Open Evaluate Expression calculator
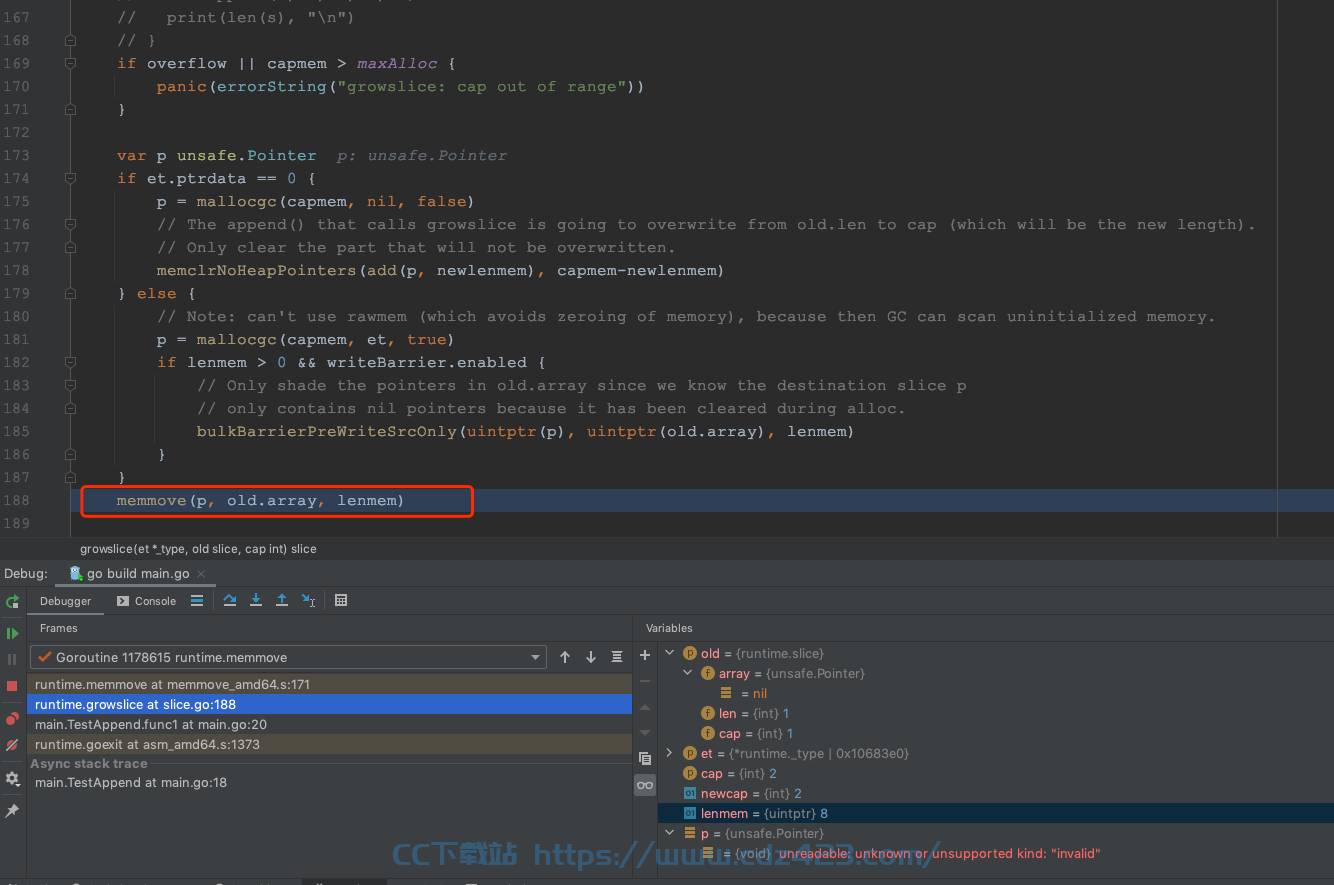This screenshot has width=1334, height=885. pyautogui.click(x=341, y=600)
